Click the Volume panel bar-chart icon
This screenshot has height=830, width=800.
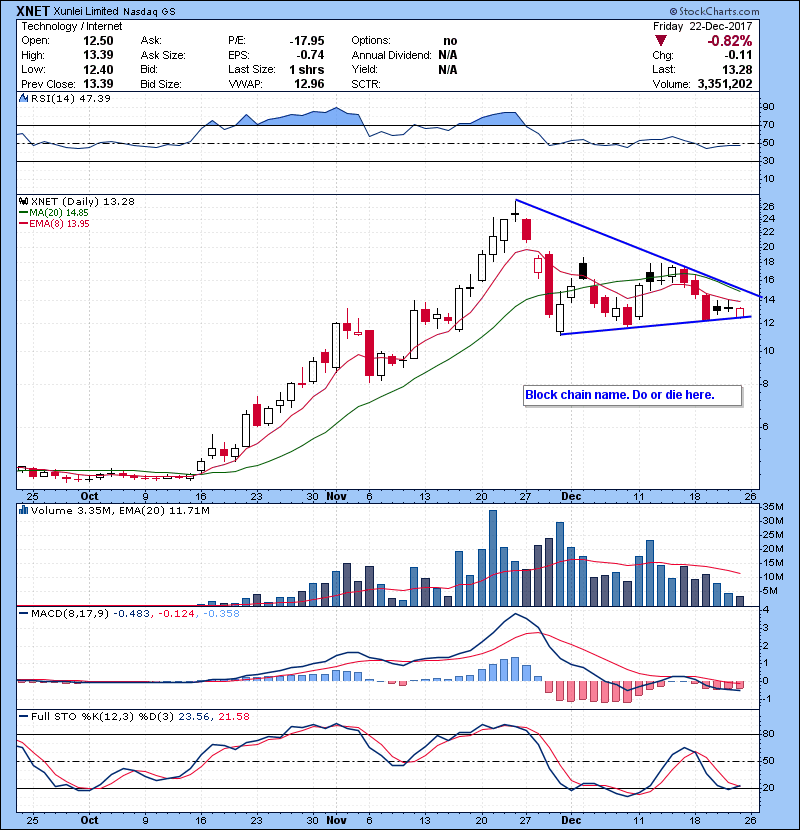[23, 510]
